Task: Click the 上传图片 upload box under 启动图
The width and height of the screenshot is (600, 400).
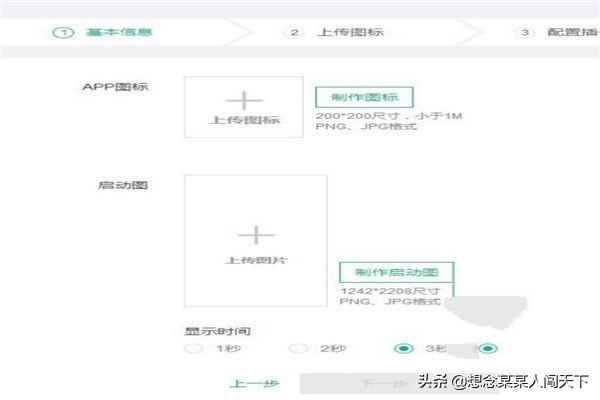Action: 256,241
